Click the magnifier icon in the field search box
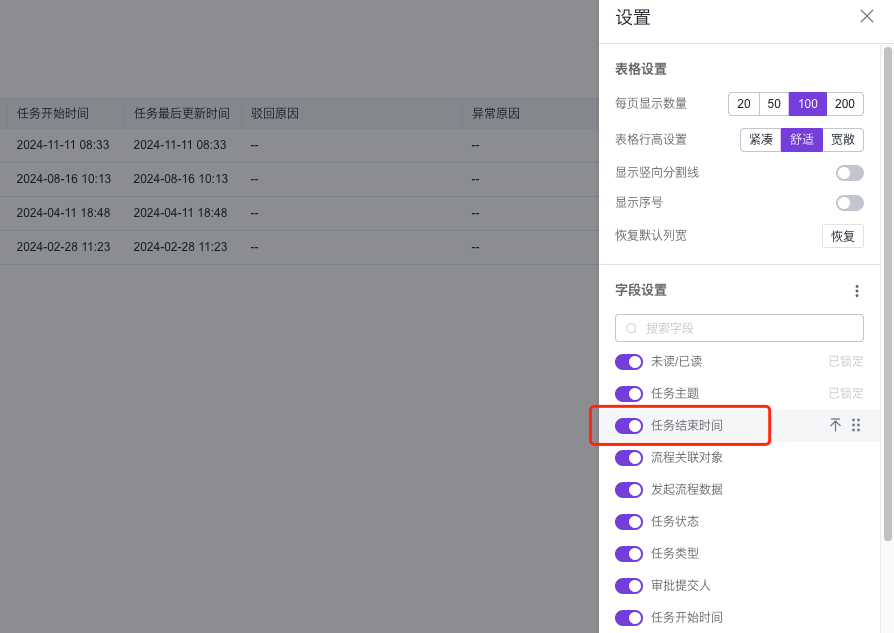Image resolution: width=894 pixels, height=633 pixels. tap(630, 328)
